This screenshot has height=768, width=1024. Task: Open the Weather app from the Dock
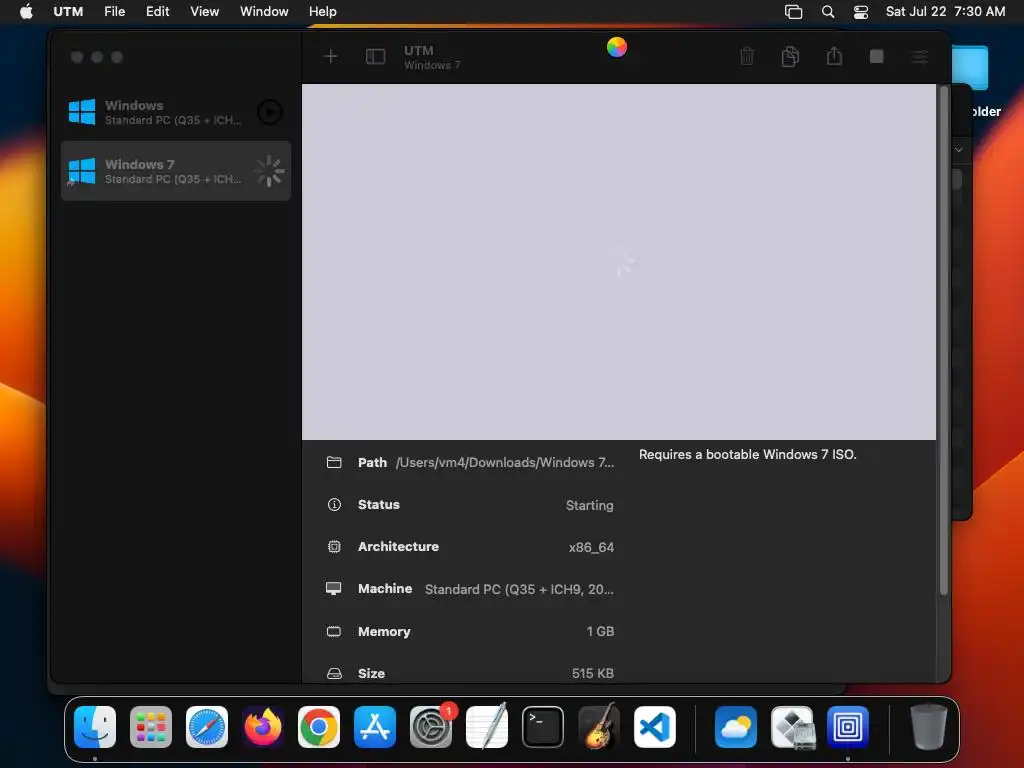coord(735,726)
